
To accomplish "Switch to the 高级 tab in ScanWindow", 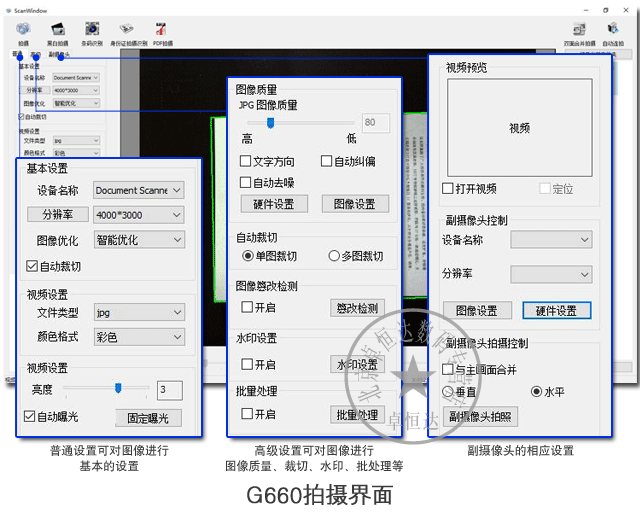I will (36, 54).
